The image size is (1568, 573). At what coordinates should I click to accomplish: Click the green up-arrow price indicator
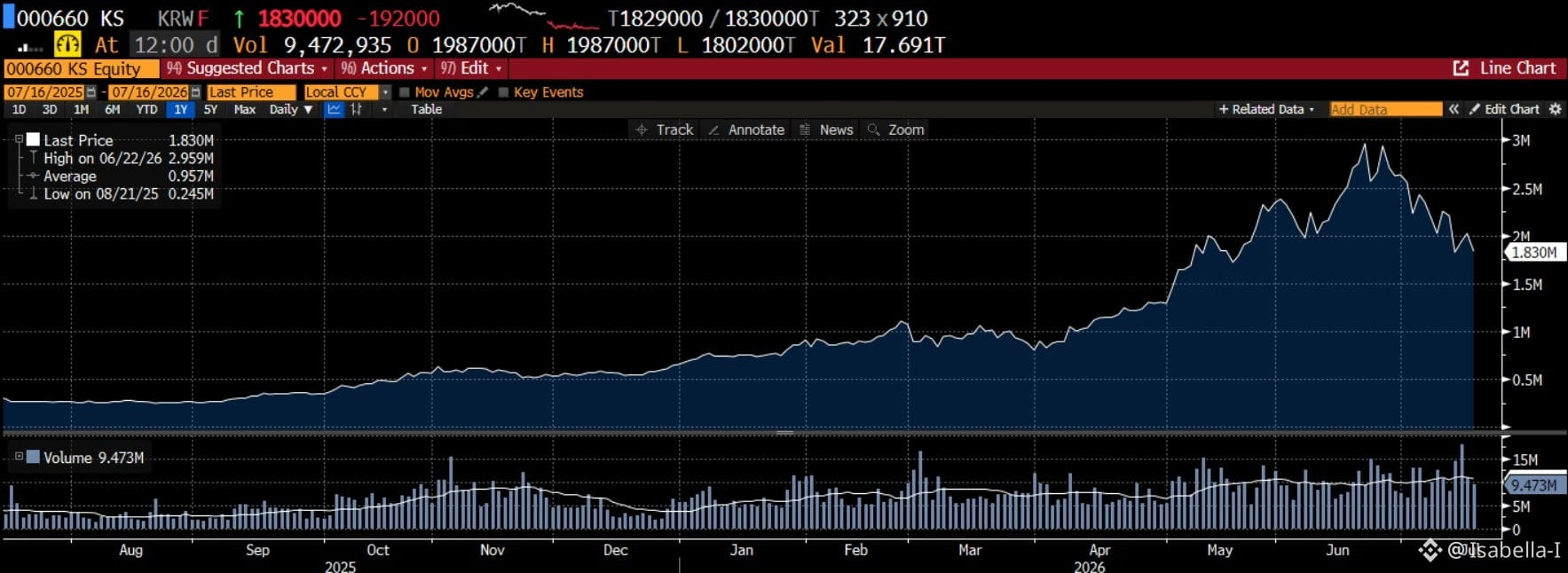(239, 19)
